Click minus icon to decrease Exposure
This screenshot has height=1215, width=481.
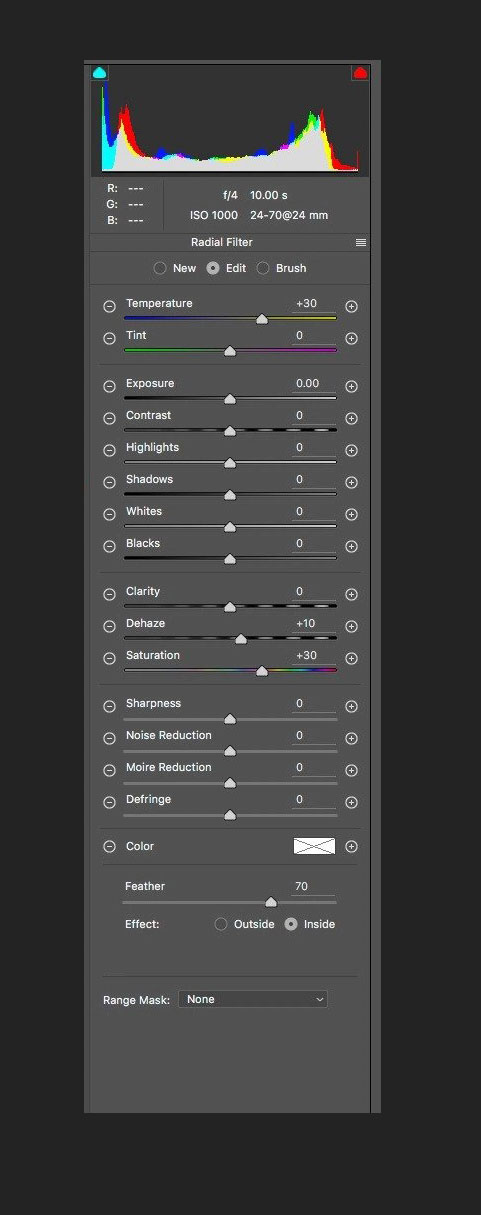click(x=109, y=387)
